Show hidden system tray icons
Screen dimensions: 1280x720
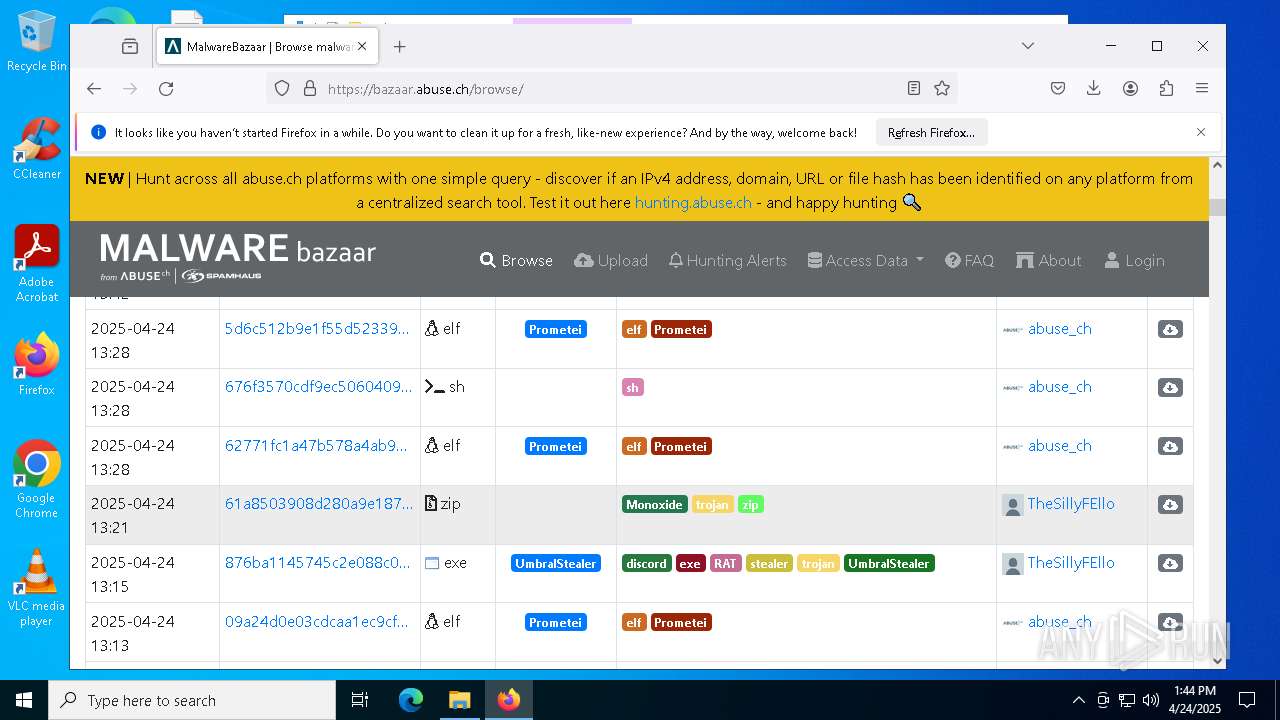click(x=1078, y=700)
